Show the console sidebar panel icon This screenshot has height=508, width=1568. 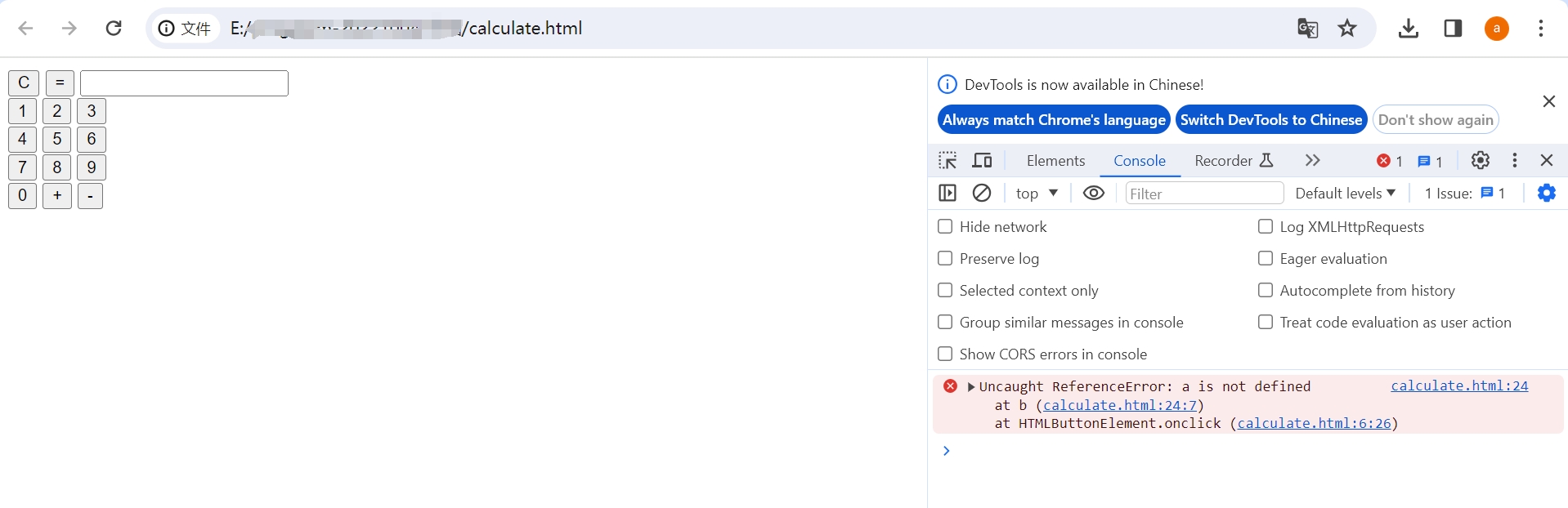pos(948,194)
